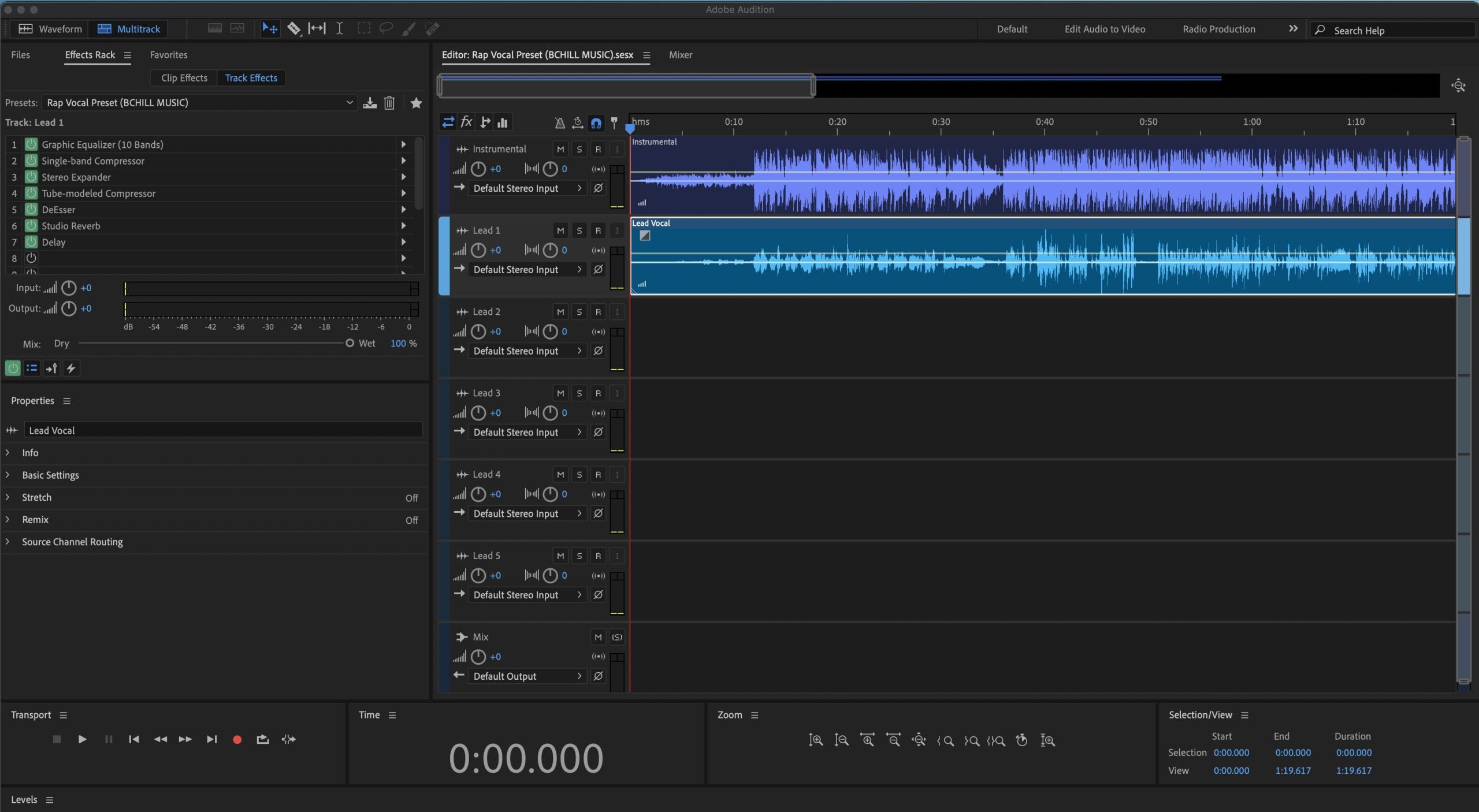This screenshot has width=1479, height=812.
Task: Toggle power for Graphic Equalizer effect
Action: point(31,144)
